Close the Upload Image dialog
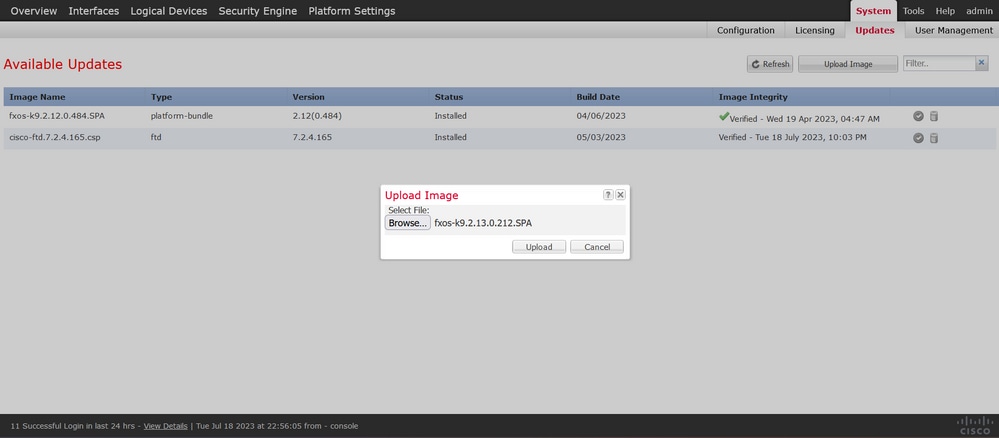 point(621,195)
